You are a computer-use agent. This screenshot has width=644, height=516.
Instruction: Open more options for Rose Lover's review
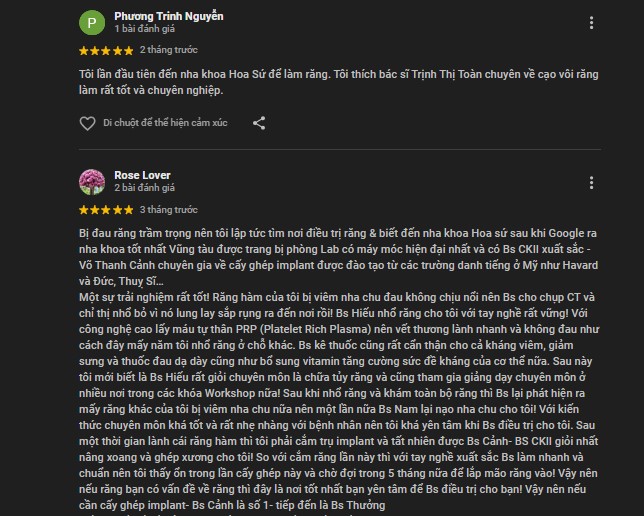(x=593, y=181)
